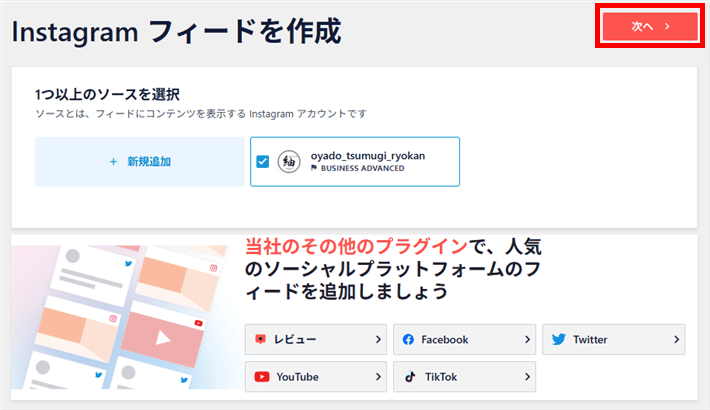Expand the レビュー chevron arrow
Screen dimensions: 710x410
378,339
